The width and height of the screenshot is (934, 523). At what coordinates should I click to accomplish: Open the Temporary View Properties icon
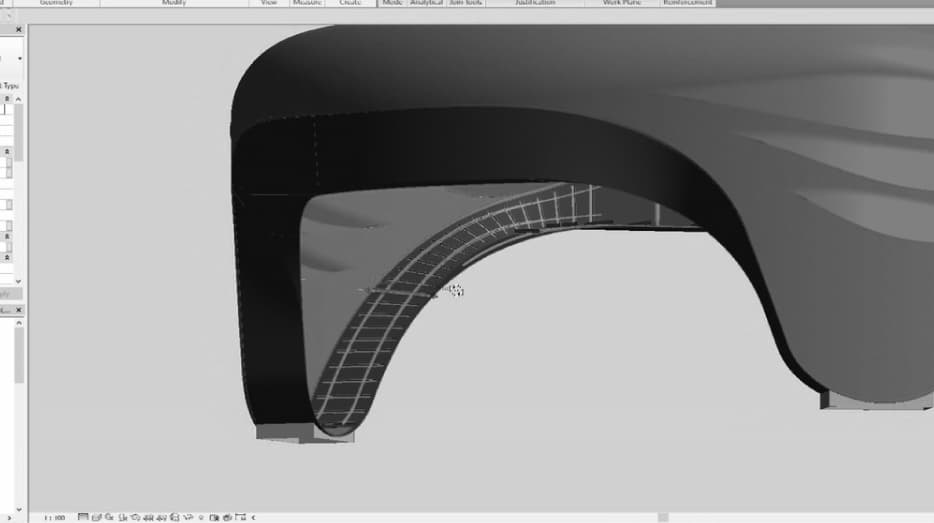[x=214, y=517]
